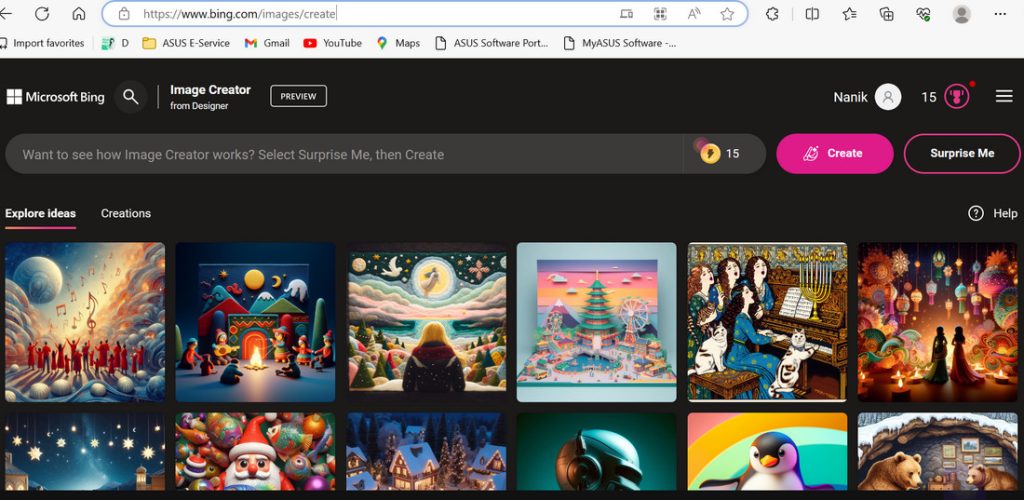This screenshot has width=1024, height=500.
Task: Open the Read aloud icon
Action: click(694, 14)
